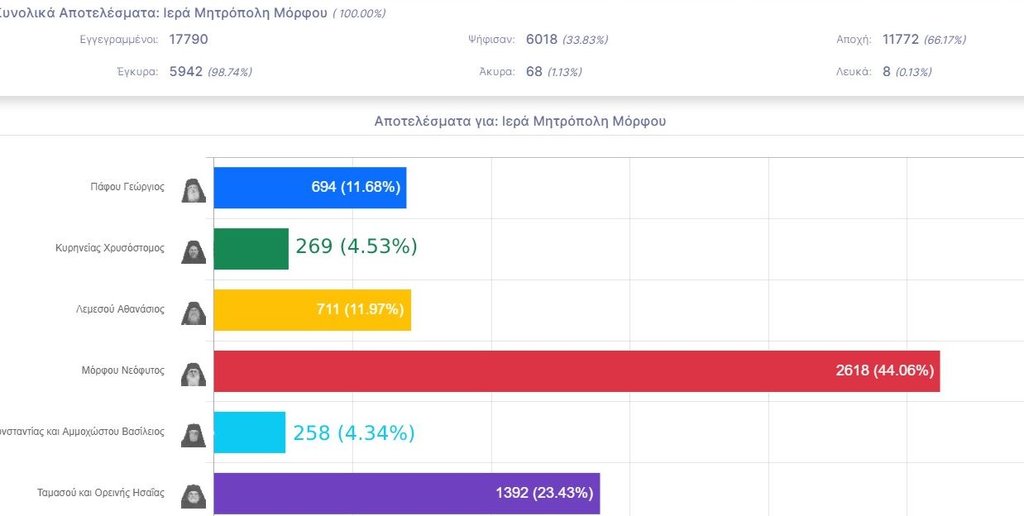Click the percentage (98.74%) next to Έγκυρα
The image size is (1024, 516).
coord(230,73)
